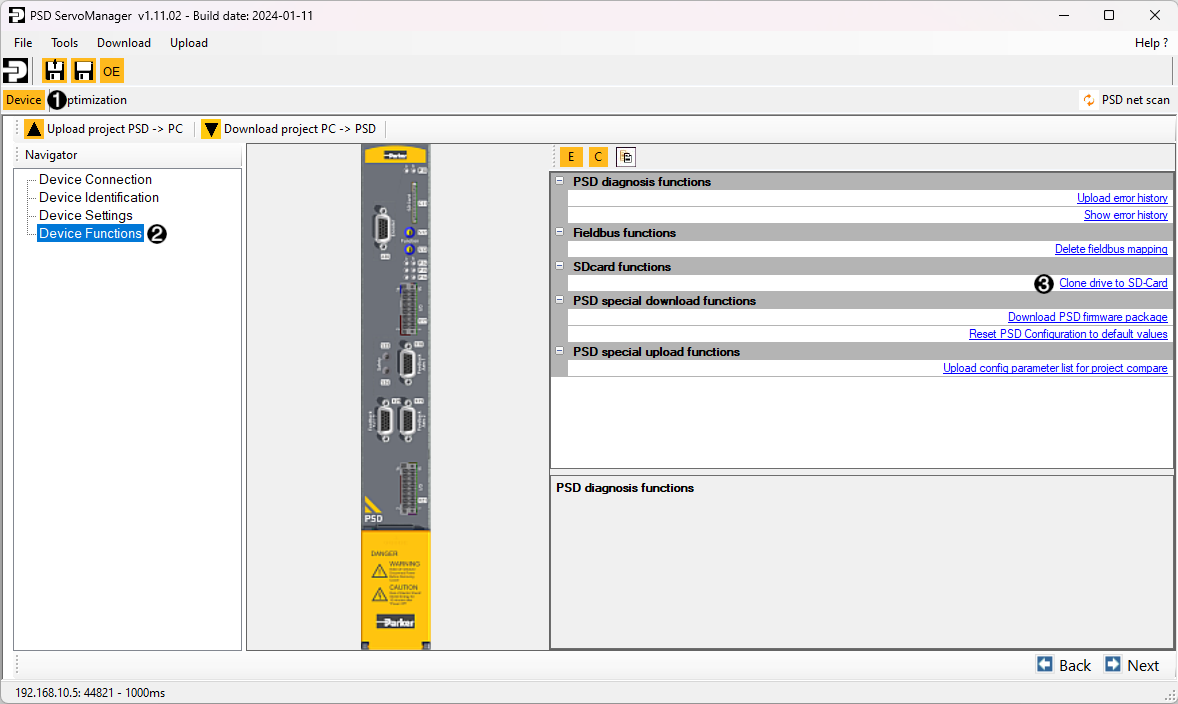
Task: Click the Clone drive to SD-Card link
Action: 1113,283
